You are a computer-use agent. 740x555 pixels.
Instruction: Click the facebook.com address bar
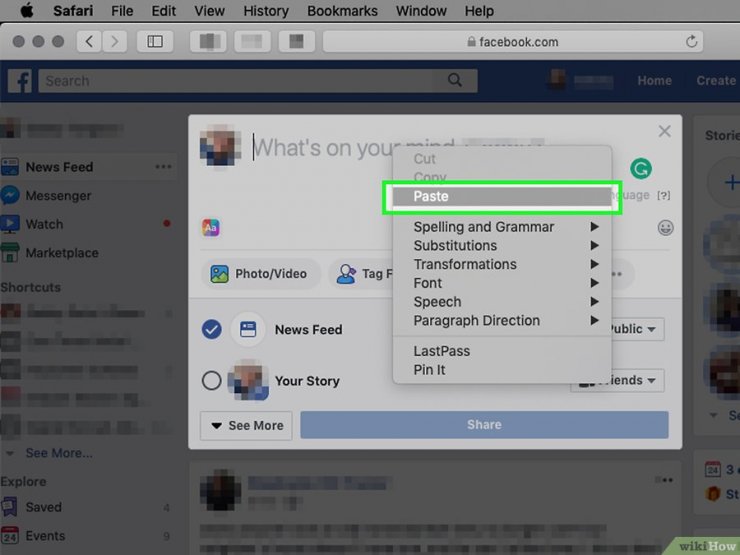[513, 42]
